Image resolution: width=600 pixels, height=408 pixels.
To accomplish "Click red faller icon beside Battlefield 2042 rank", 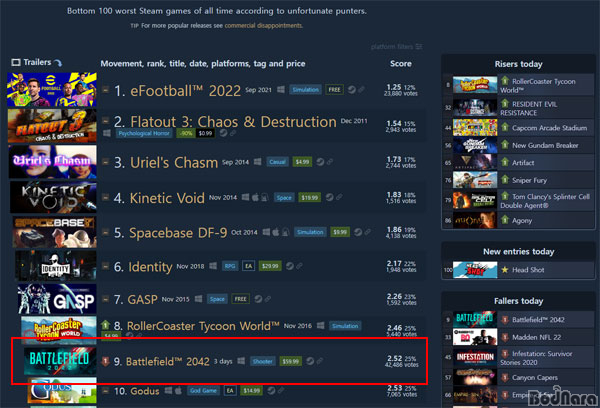I will (106, 361).
